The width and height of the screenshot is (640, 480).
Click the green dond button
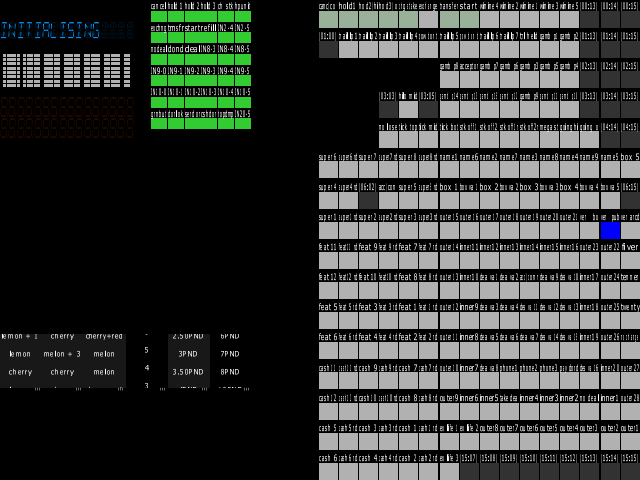click(x=176, y=60)
